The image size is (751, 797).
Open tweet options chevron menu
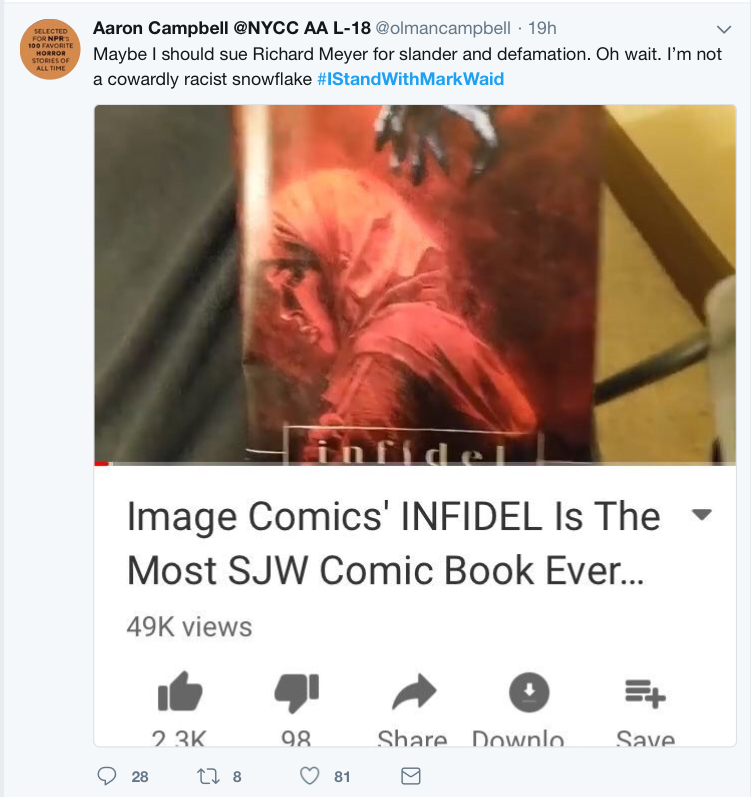(724, 29)
